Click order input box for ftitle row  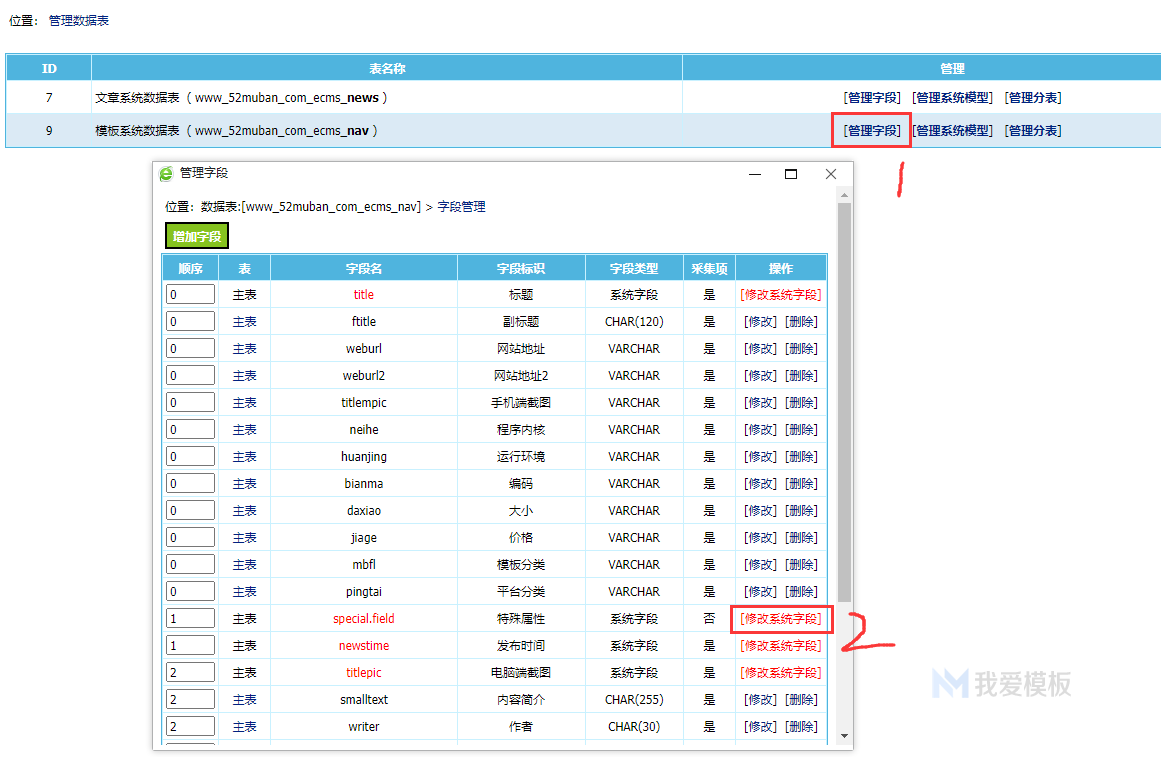click(x=190, y=321)
